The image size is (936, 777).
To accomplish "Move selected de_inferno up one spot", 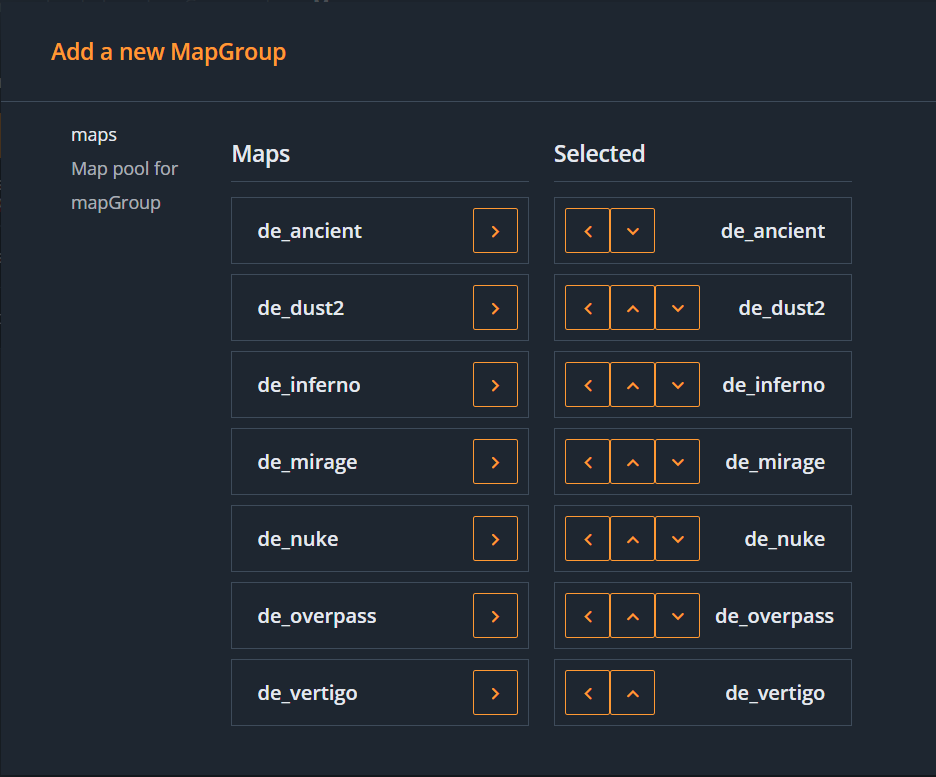I will pos(632,385).
